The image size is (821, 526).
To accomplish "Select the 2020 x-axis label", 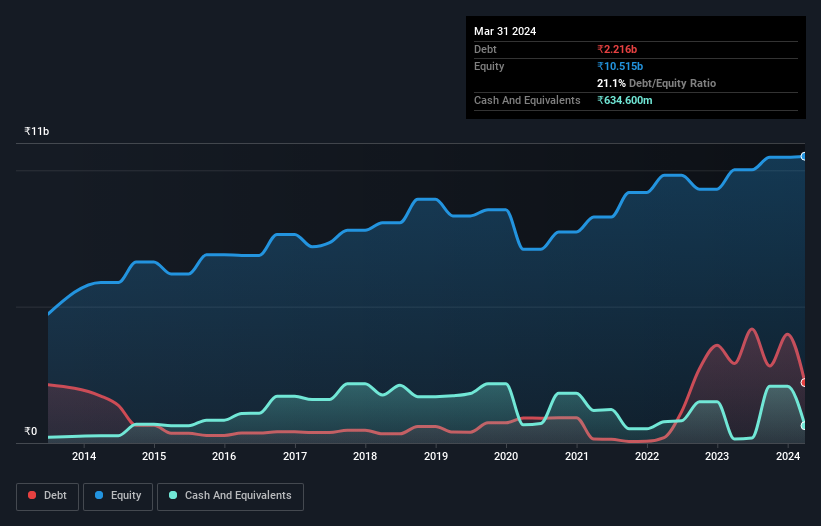I will point(506,456).
